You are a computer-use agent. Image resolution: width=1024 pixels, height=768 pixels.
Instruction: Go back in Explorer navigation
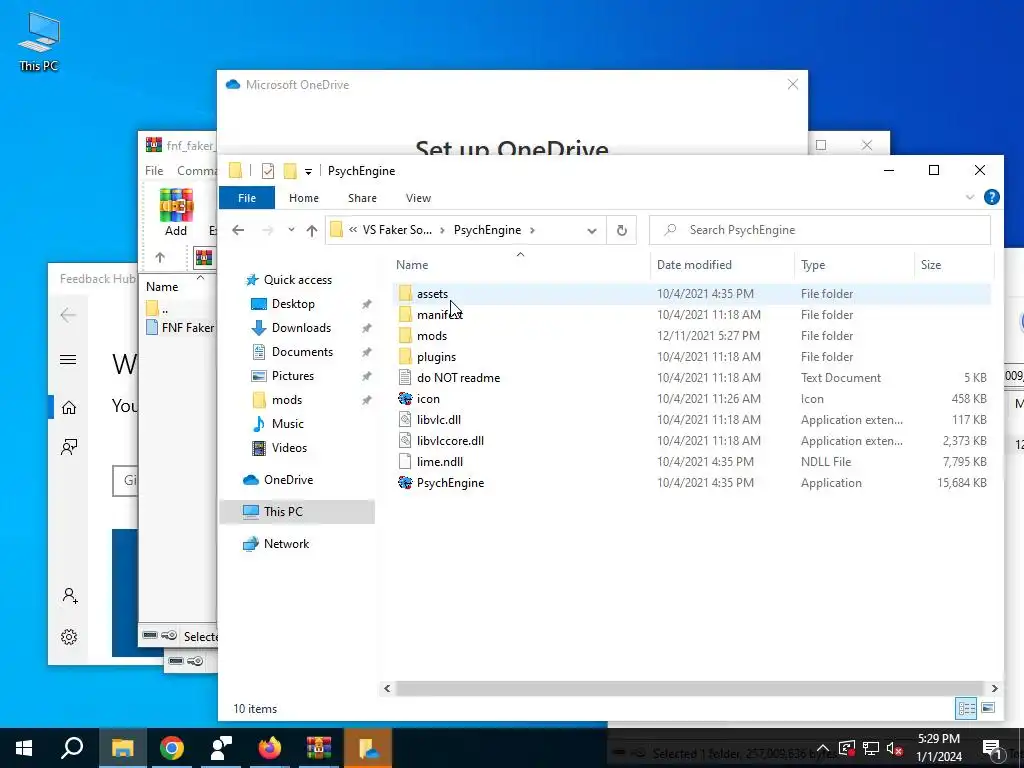pyautogui.click(x=238, y=230)
